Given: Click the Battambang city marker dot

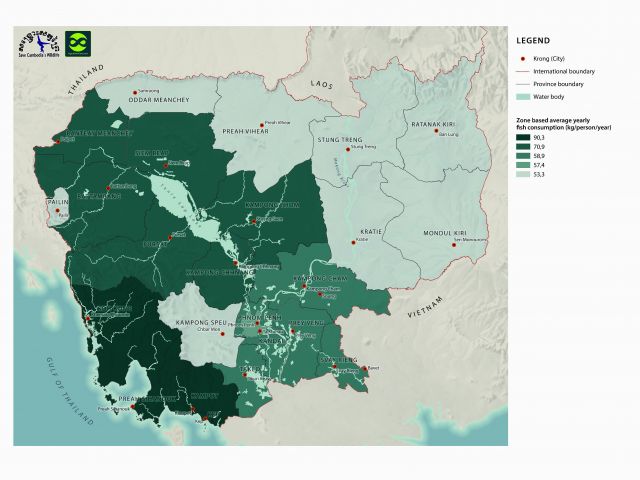Looking at the screenshot, I should tap(109, 189).
